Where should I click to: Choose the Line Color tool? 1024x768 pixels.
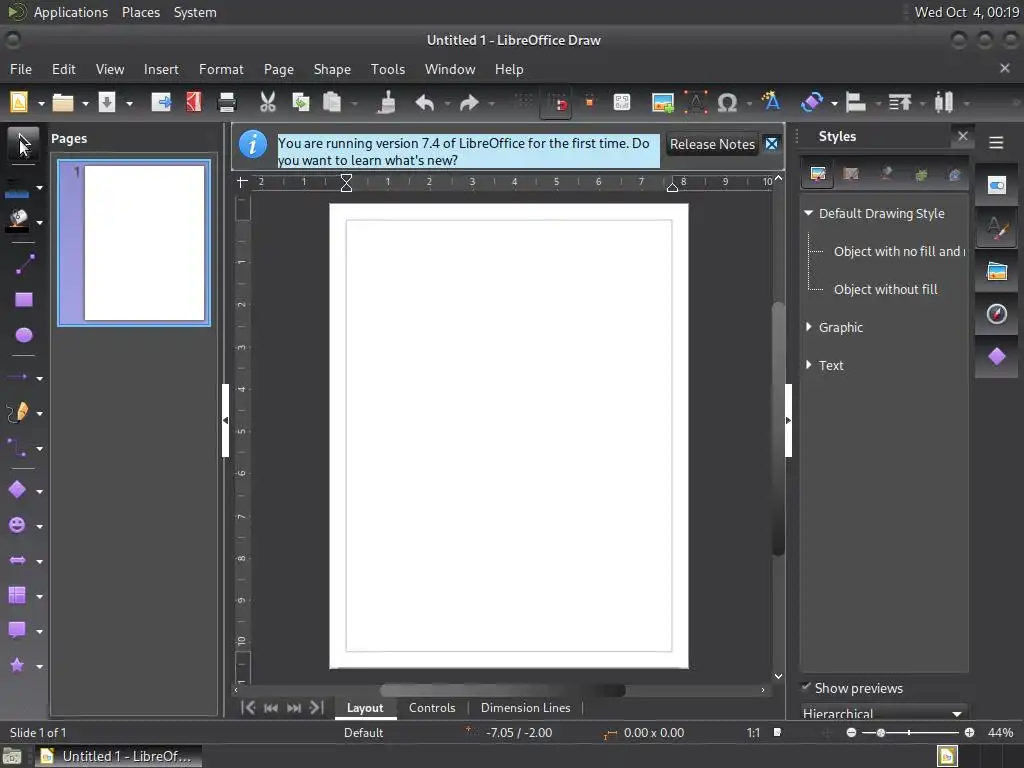point(18,188)
